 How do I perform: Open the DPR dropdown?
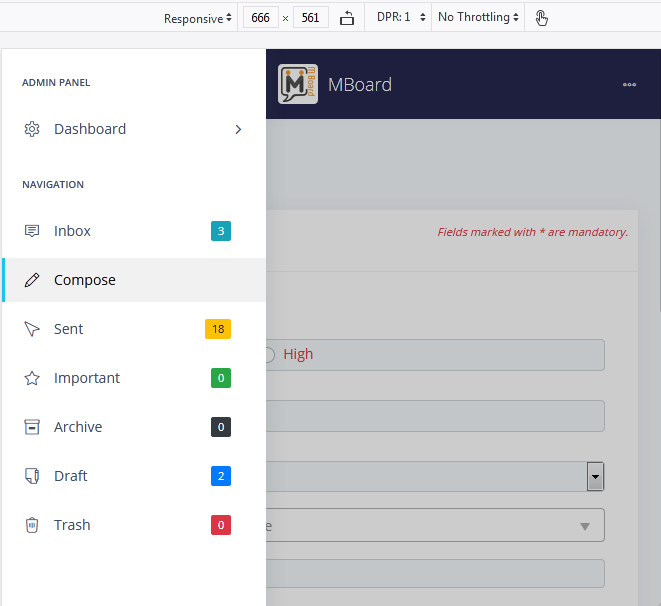(402, 18)
